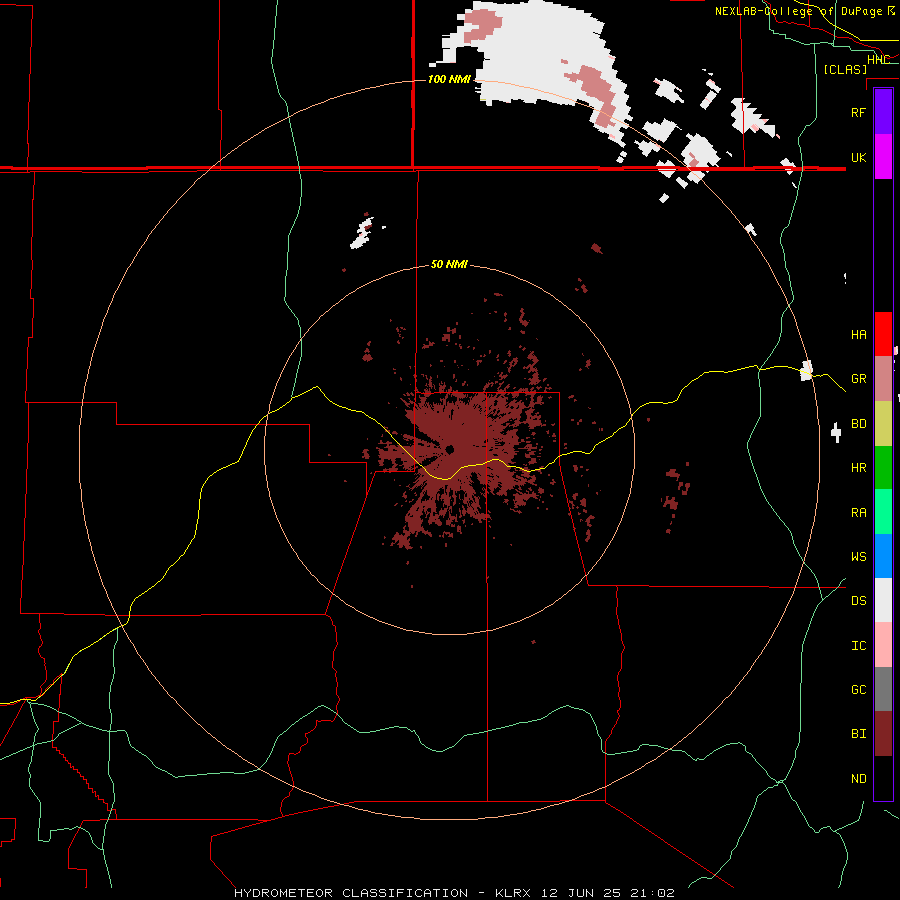
Task: Pick the yellow BD legend swatch
Action: point(883,424)
